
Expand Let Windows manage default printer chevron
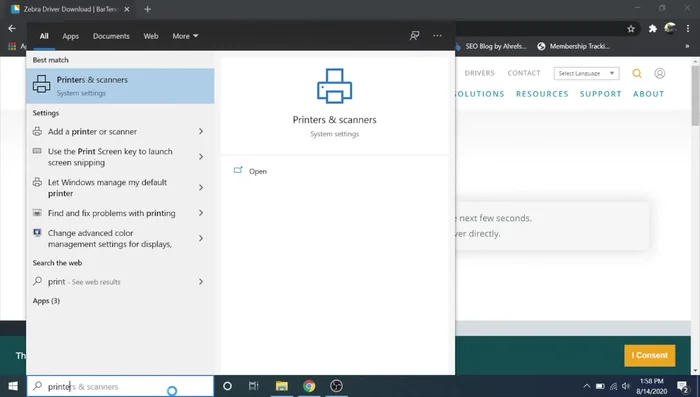[x=201, y=188]
